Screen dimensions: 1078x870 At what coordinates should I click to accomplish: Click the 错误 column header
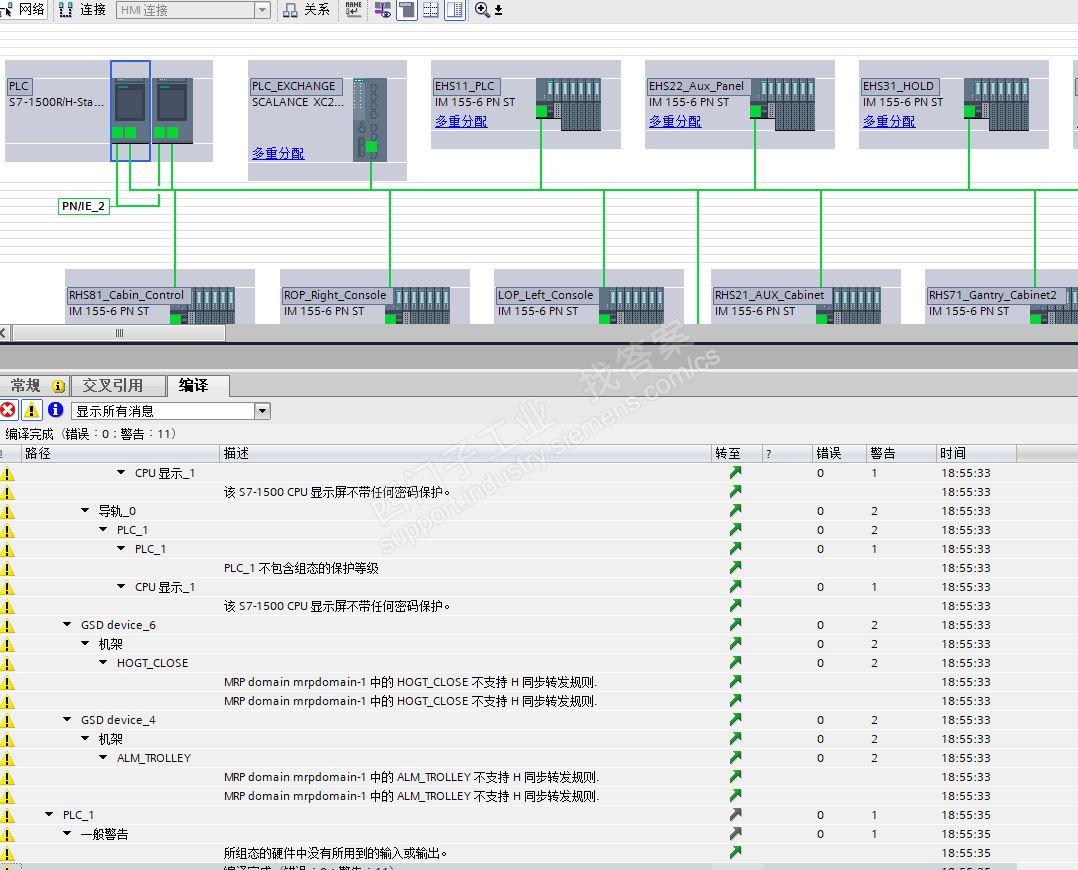[838, 453]
